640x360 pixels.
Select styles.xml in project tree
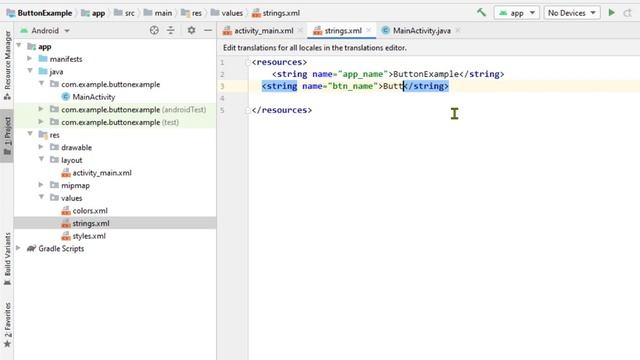tap(89, 236)
